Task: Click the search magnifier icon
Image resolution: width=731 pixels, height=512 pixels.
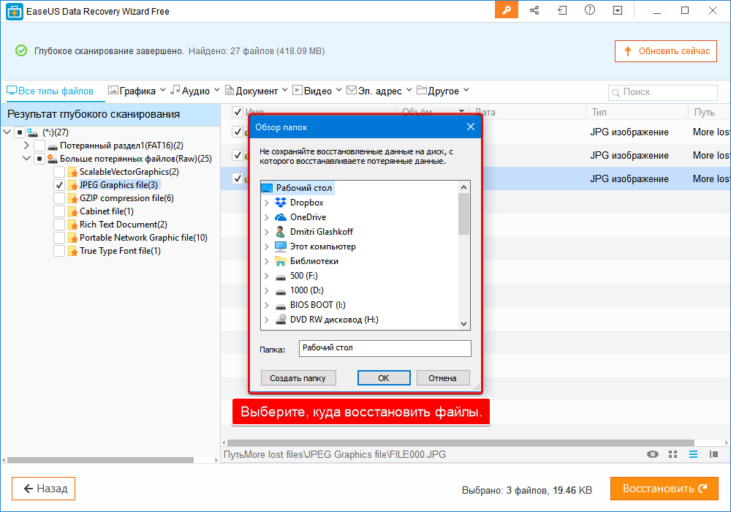Action: click(615, 93)
